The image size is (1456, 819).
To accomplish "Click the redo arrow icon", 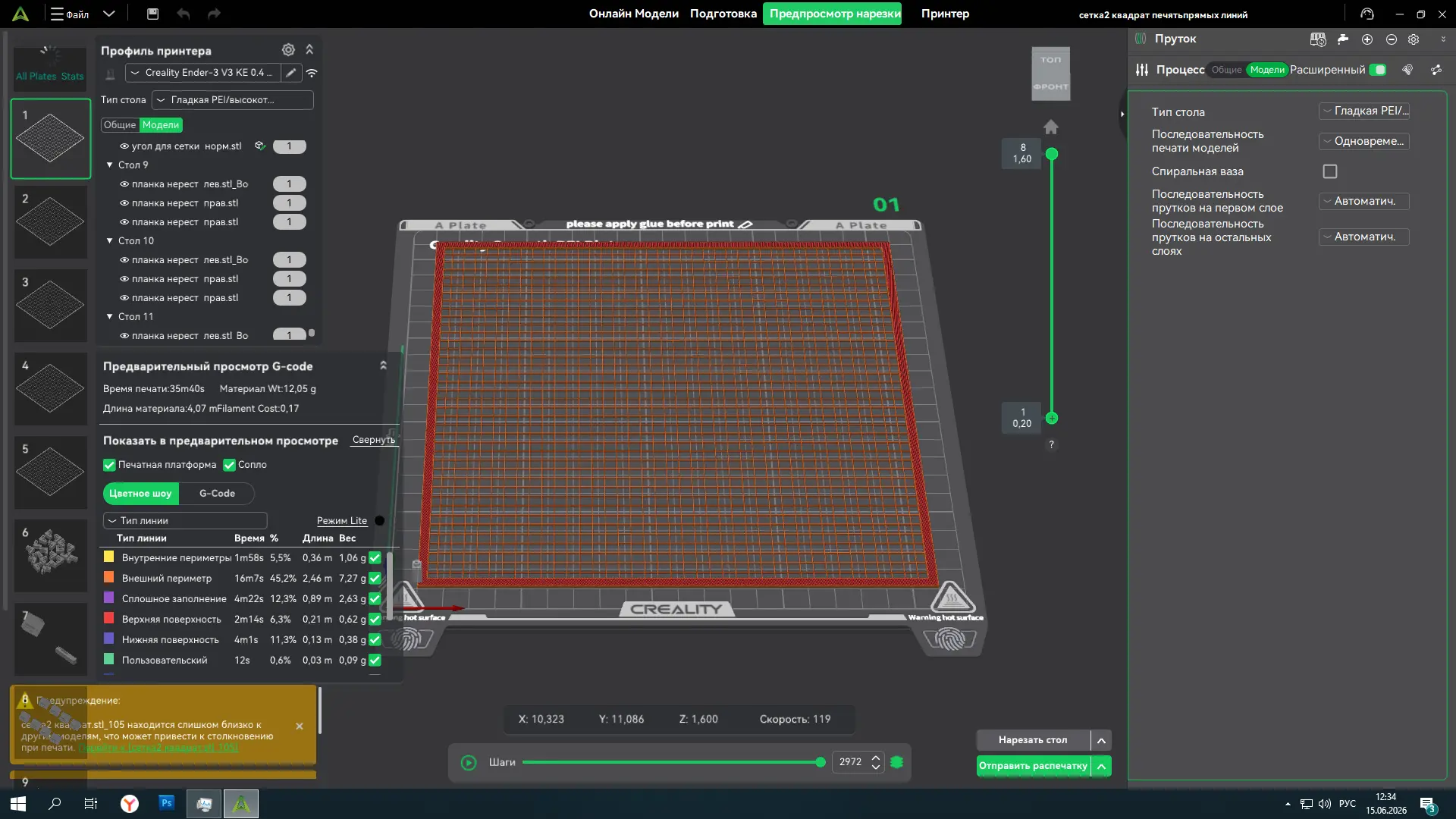I will (x=214, y=14).
